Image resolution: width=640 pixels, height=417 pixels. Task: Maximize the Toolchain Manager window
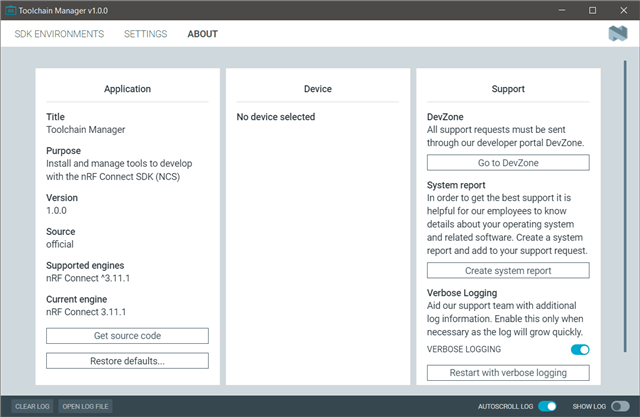coord(592,10)
